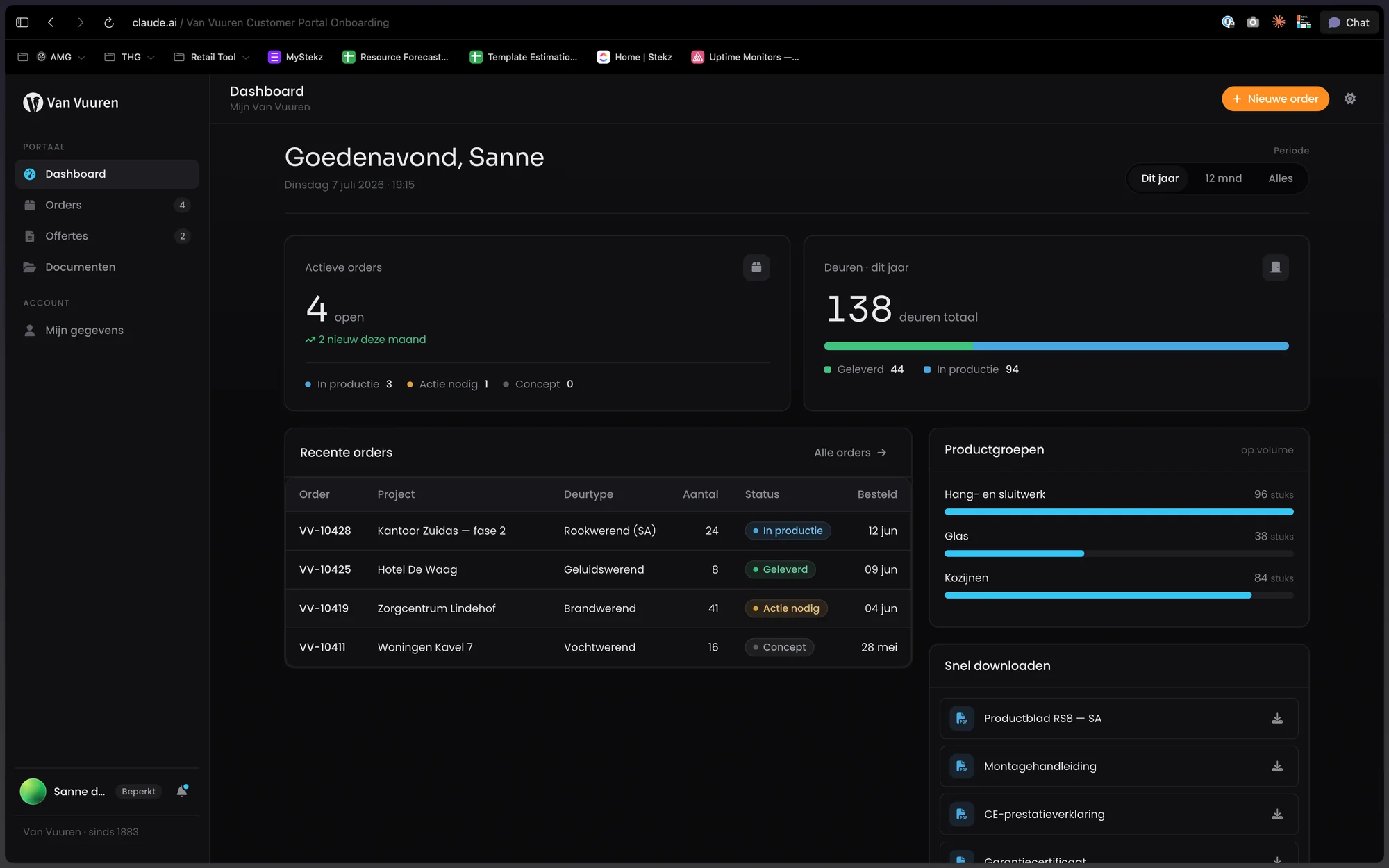Click the PDF icon for Montagehandleiding
Image resolution: width=1389 pixels, height=868 pixels.
pyautogui.click(x=962, y=767)
